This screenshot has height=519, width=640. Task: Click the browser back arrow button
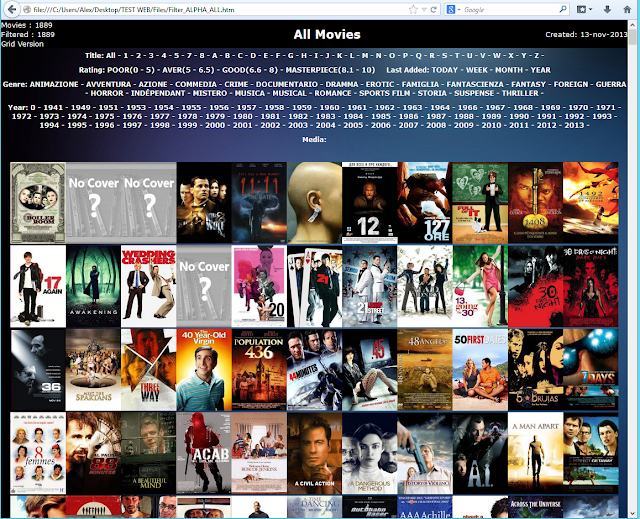[11, 9]
